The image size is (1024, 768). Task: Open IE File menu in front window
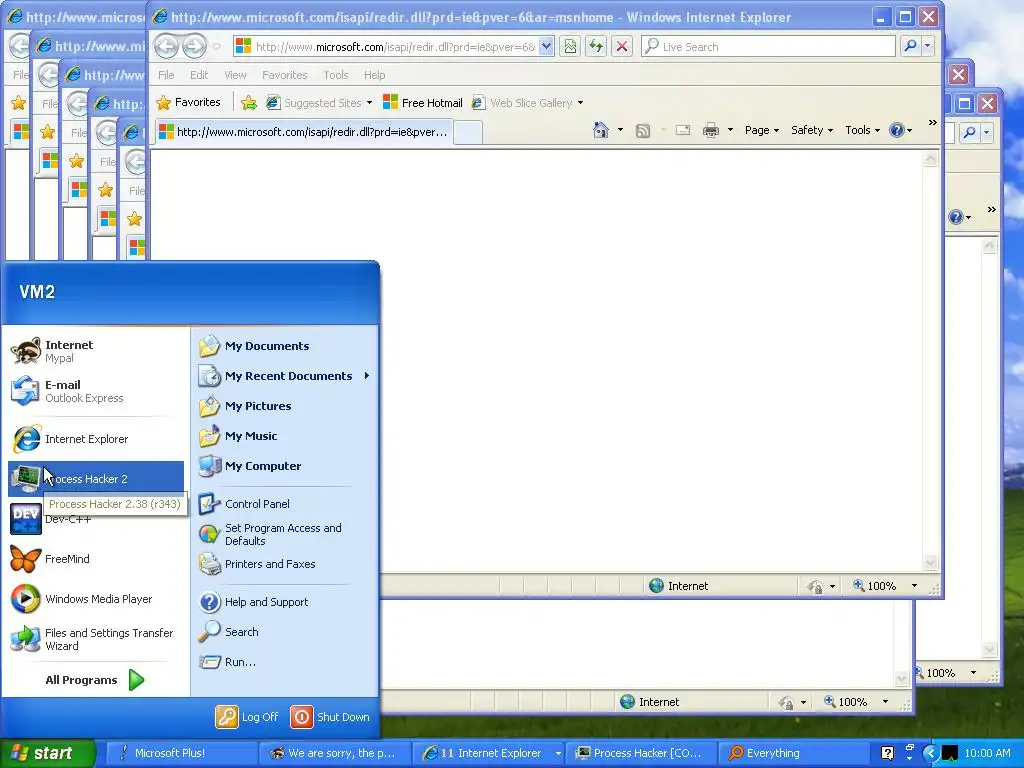tap(166, 75)
